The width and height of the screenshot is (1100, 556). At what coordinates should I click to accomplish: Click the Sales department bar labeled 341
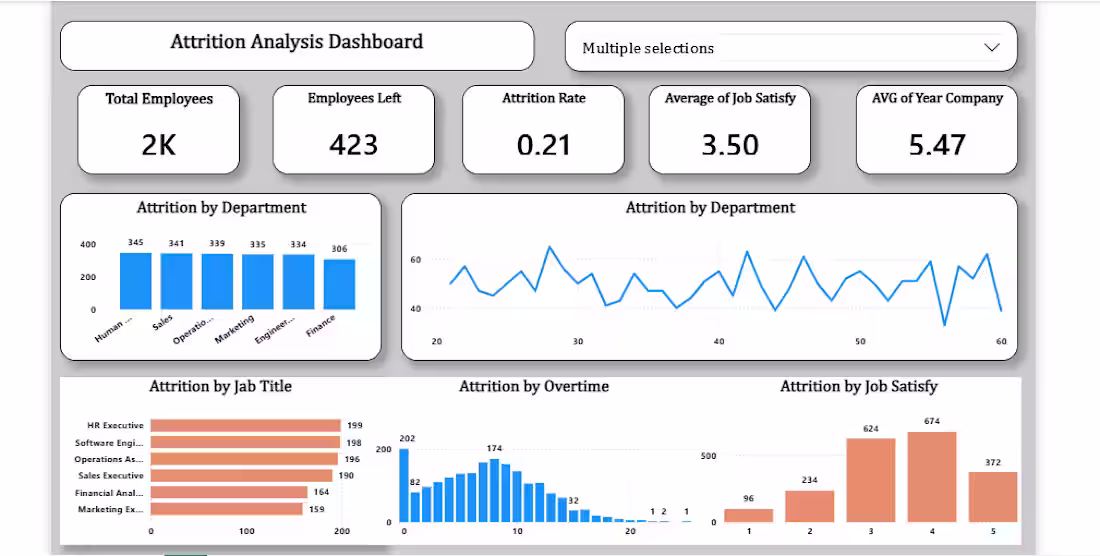pyautogui.click(x=176, y=281)
